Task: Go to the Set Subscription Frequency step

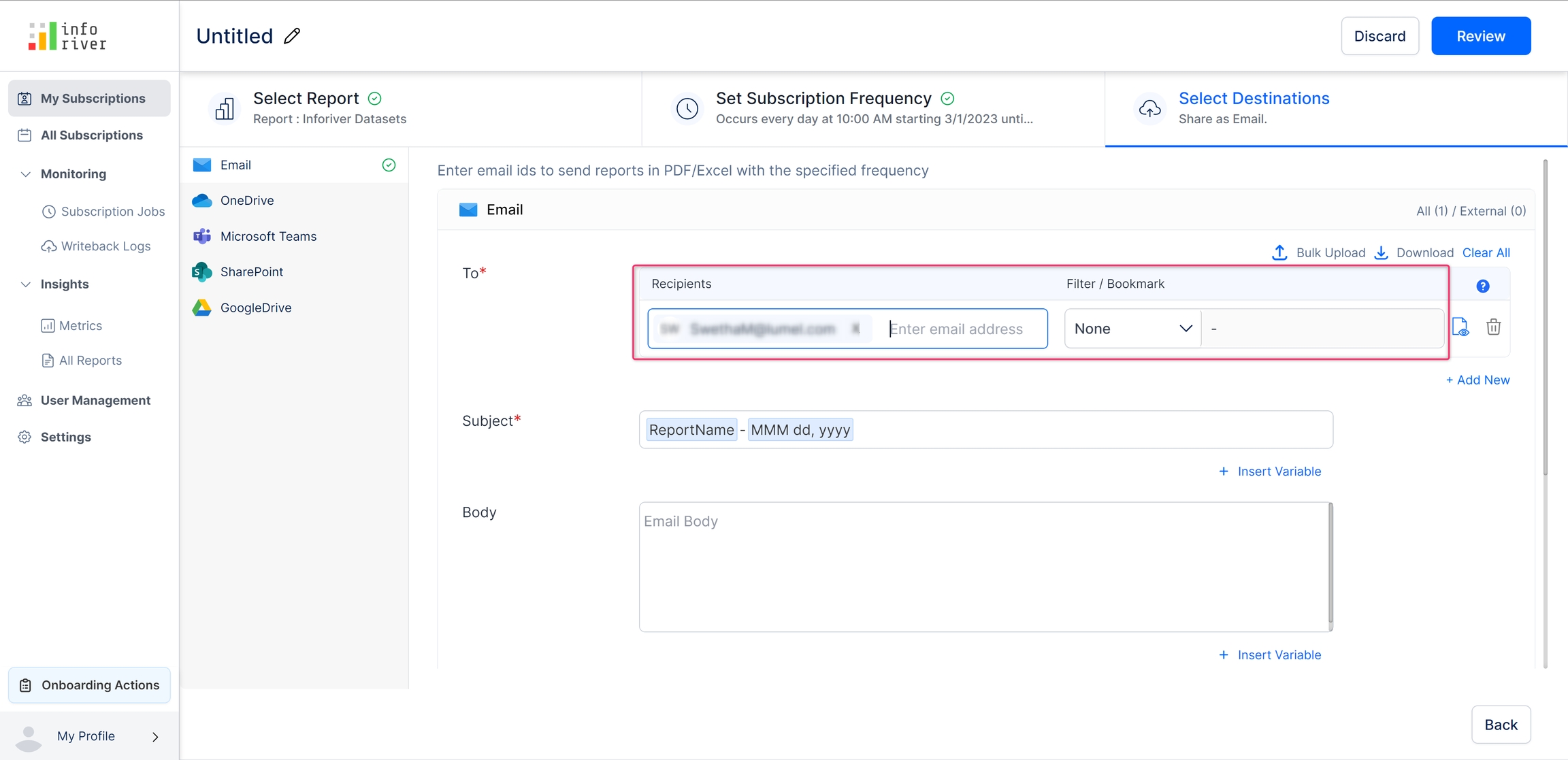Action: click(x=823, y=108)
